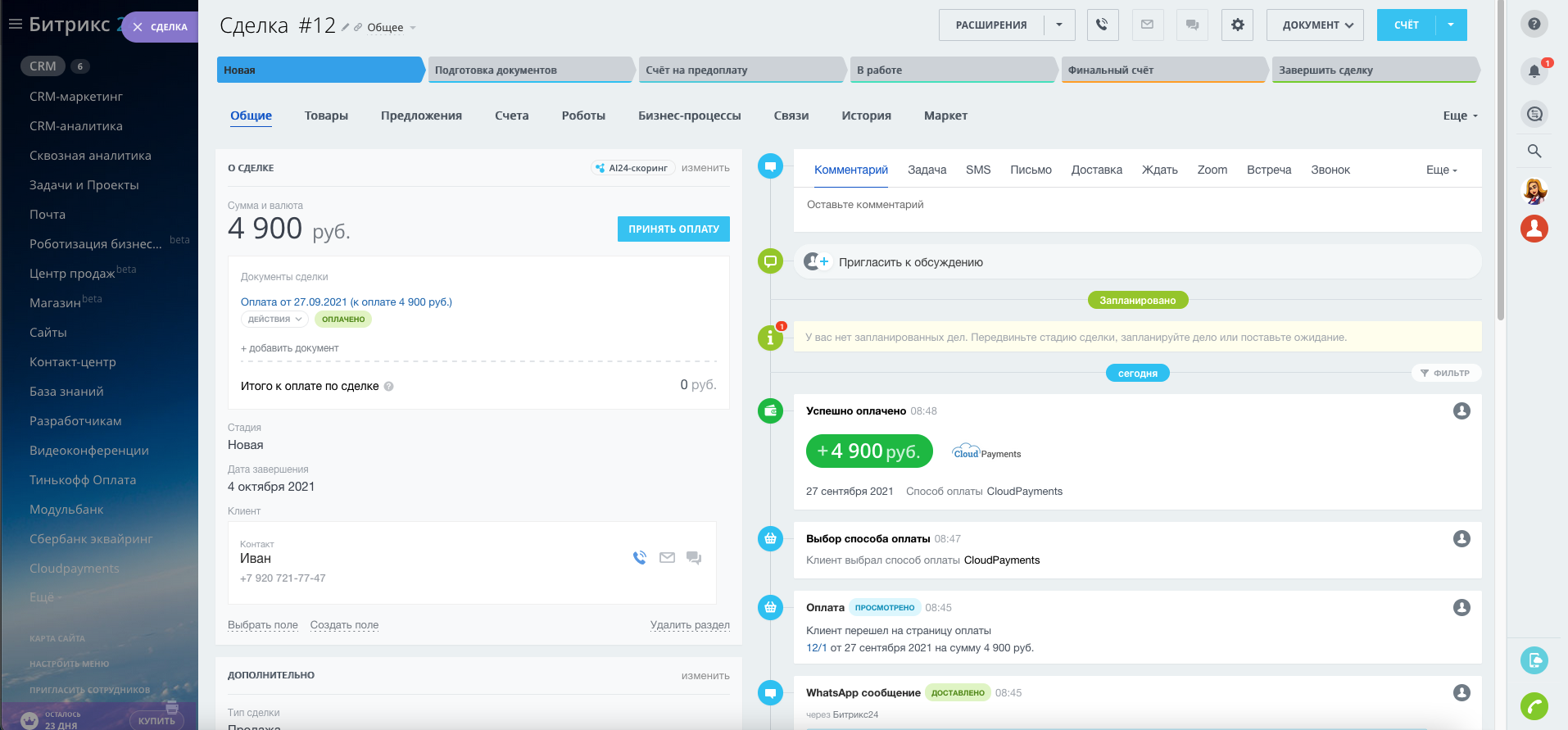This screenshot has width=1568, height=730.
Task: Click the green phone dialer button
Action: coord(1534,705)
